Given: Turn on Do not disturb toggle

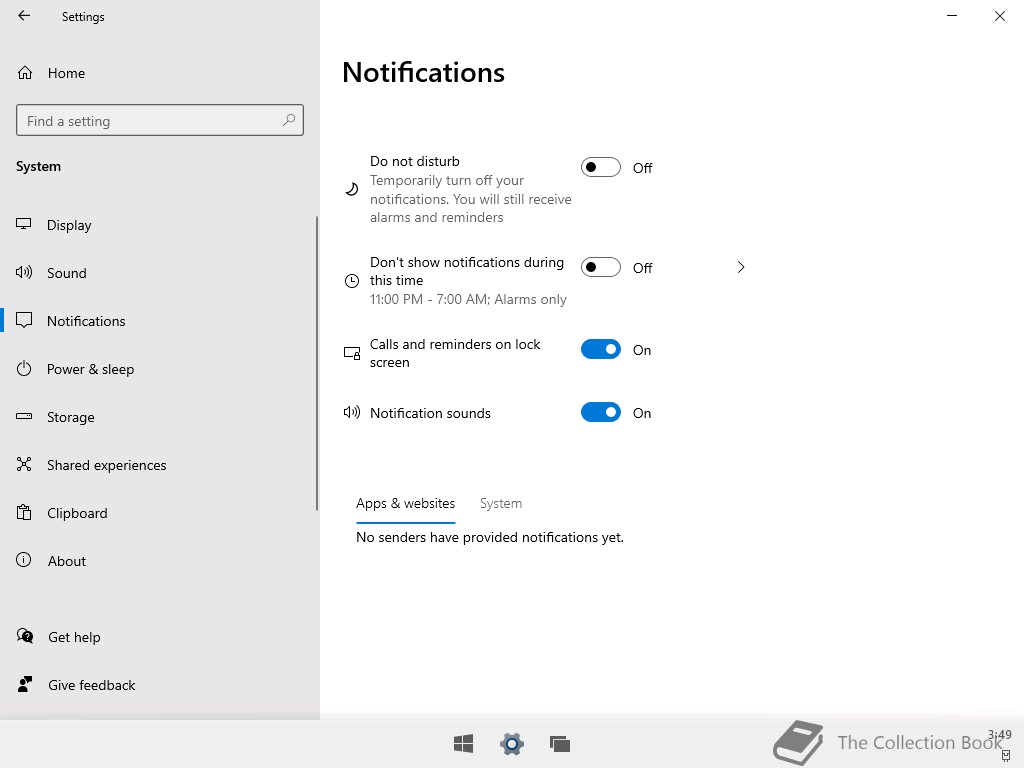Looking at the screenshot, I should click(601, 168).
